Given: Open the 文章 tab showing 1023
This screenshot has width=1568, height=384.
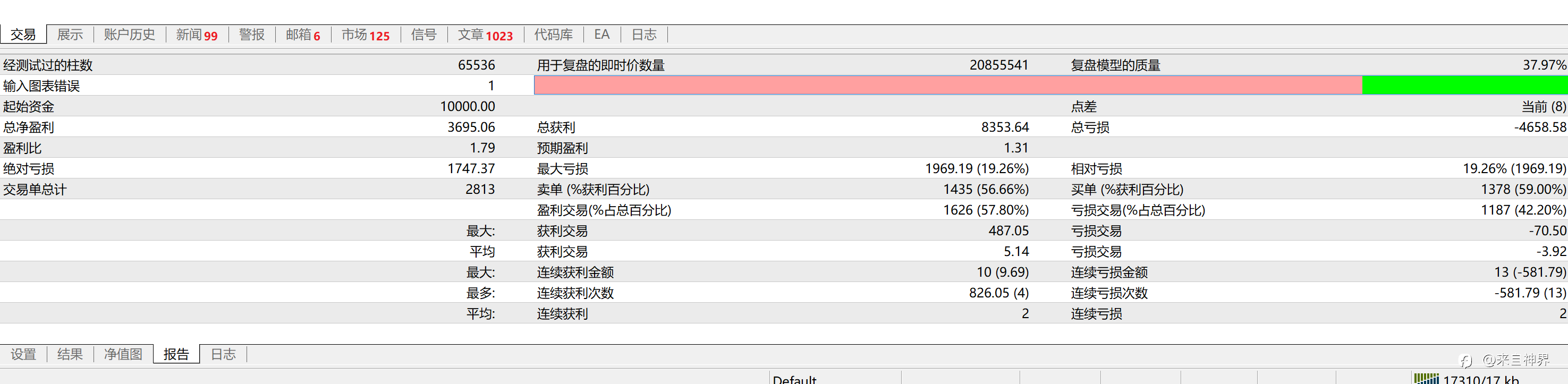Looking at the screenshot, I should [485, 35].
